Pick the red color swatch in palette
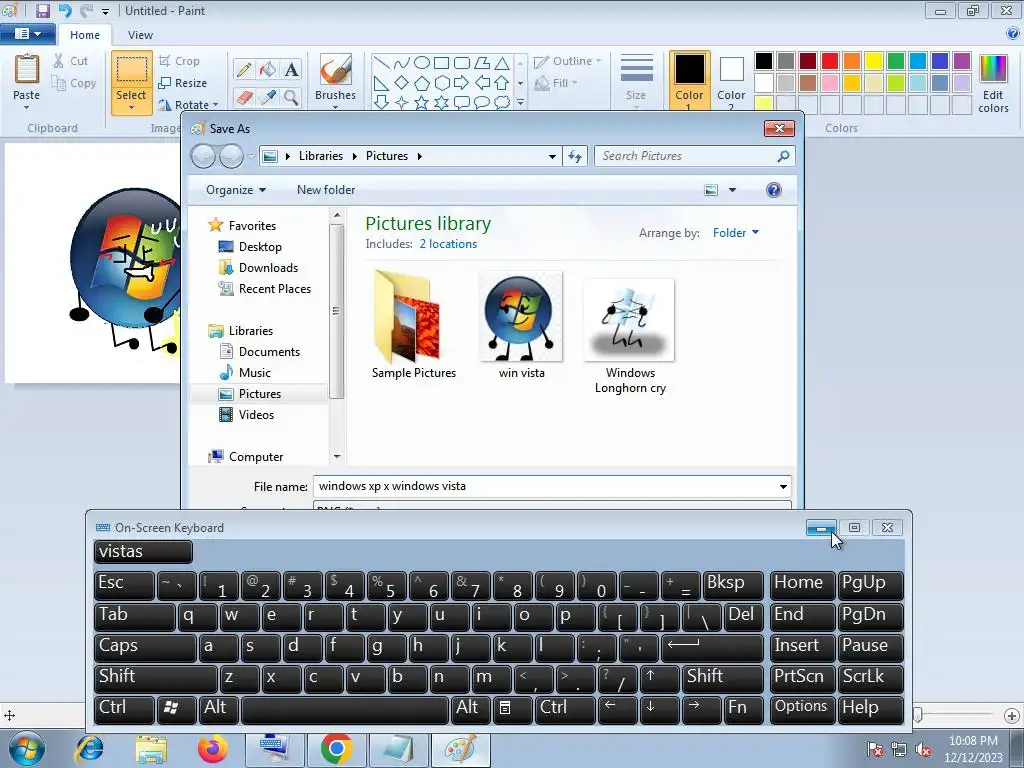This screenshot has height=768, width=1024. pyautogui.click(x=830, y=61)
